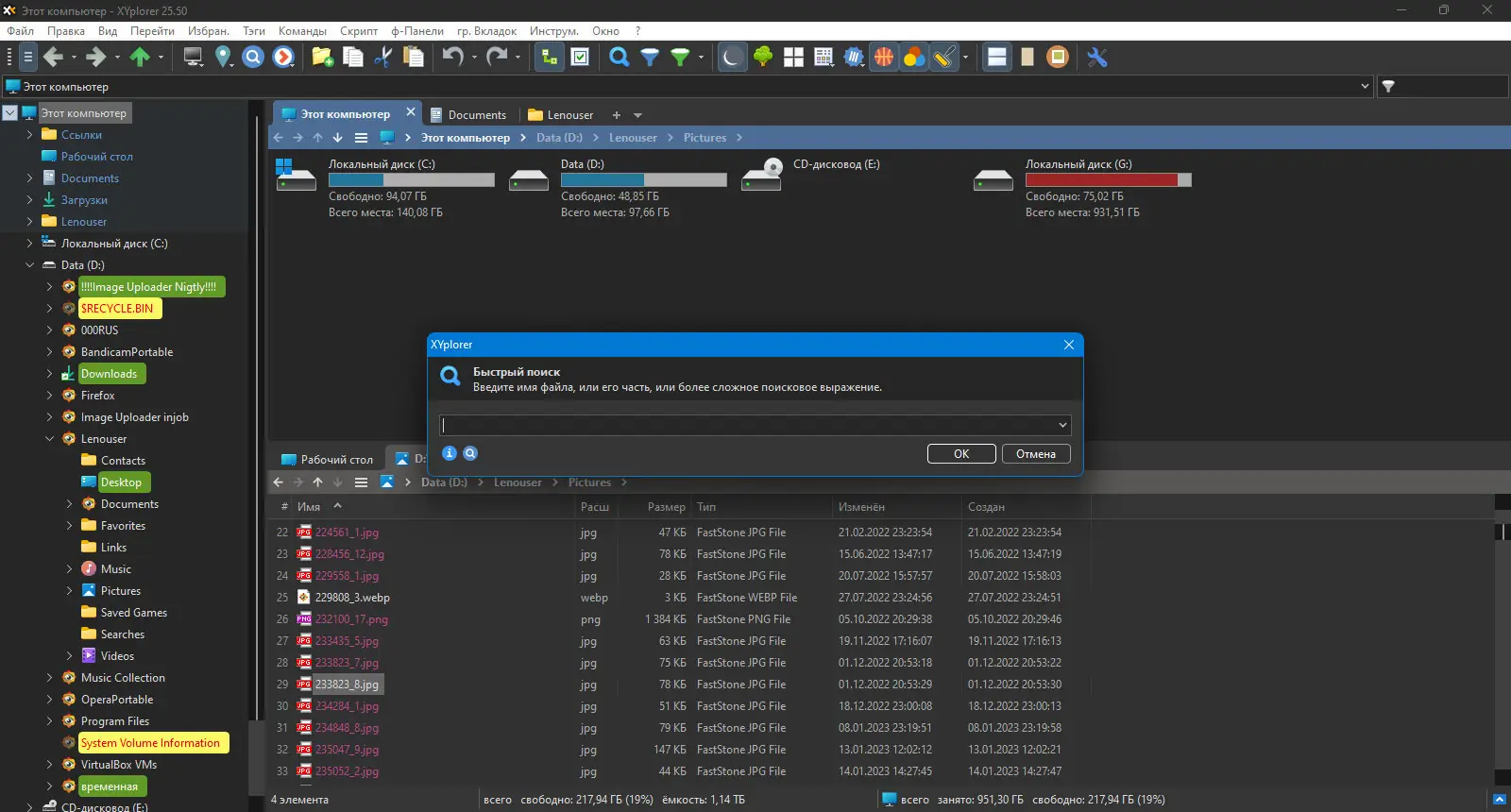Go forward using the toolbar Forward arrow
This screenshot has width=1511, height=812.
point(95,58)
